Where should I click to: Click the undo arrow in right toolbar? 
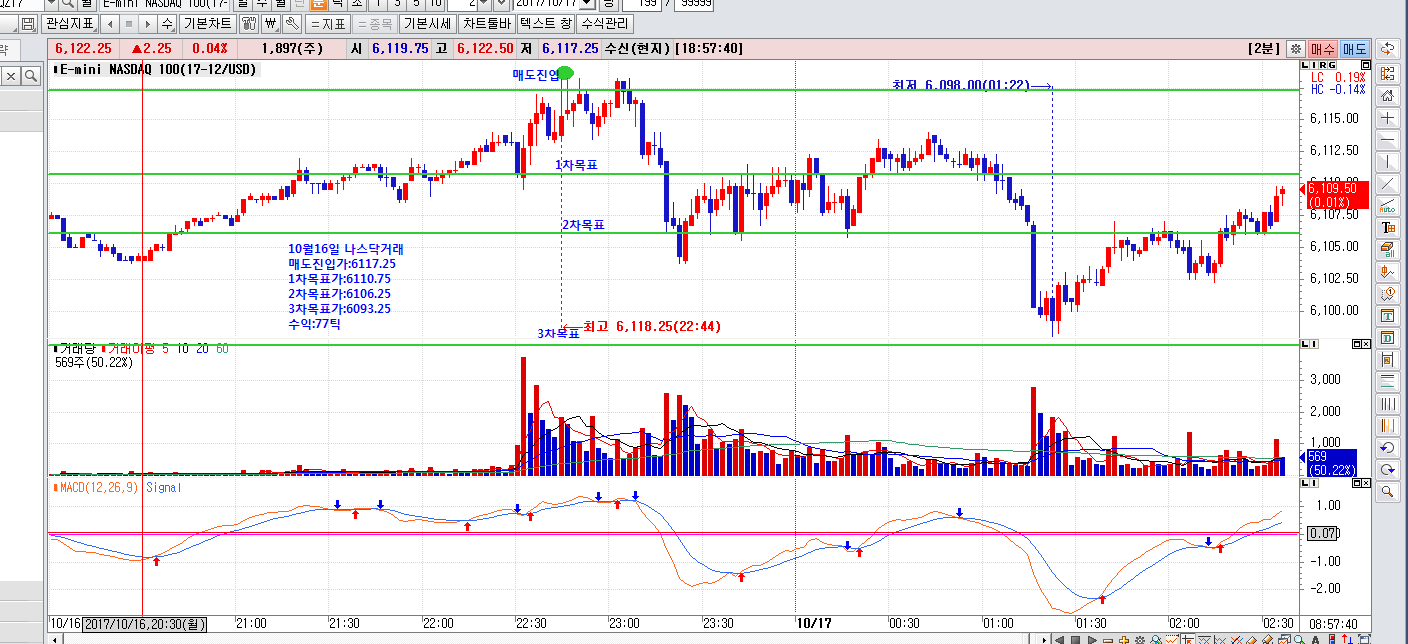click(x=1387, y=447)
